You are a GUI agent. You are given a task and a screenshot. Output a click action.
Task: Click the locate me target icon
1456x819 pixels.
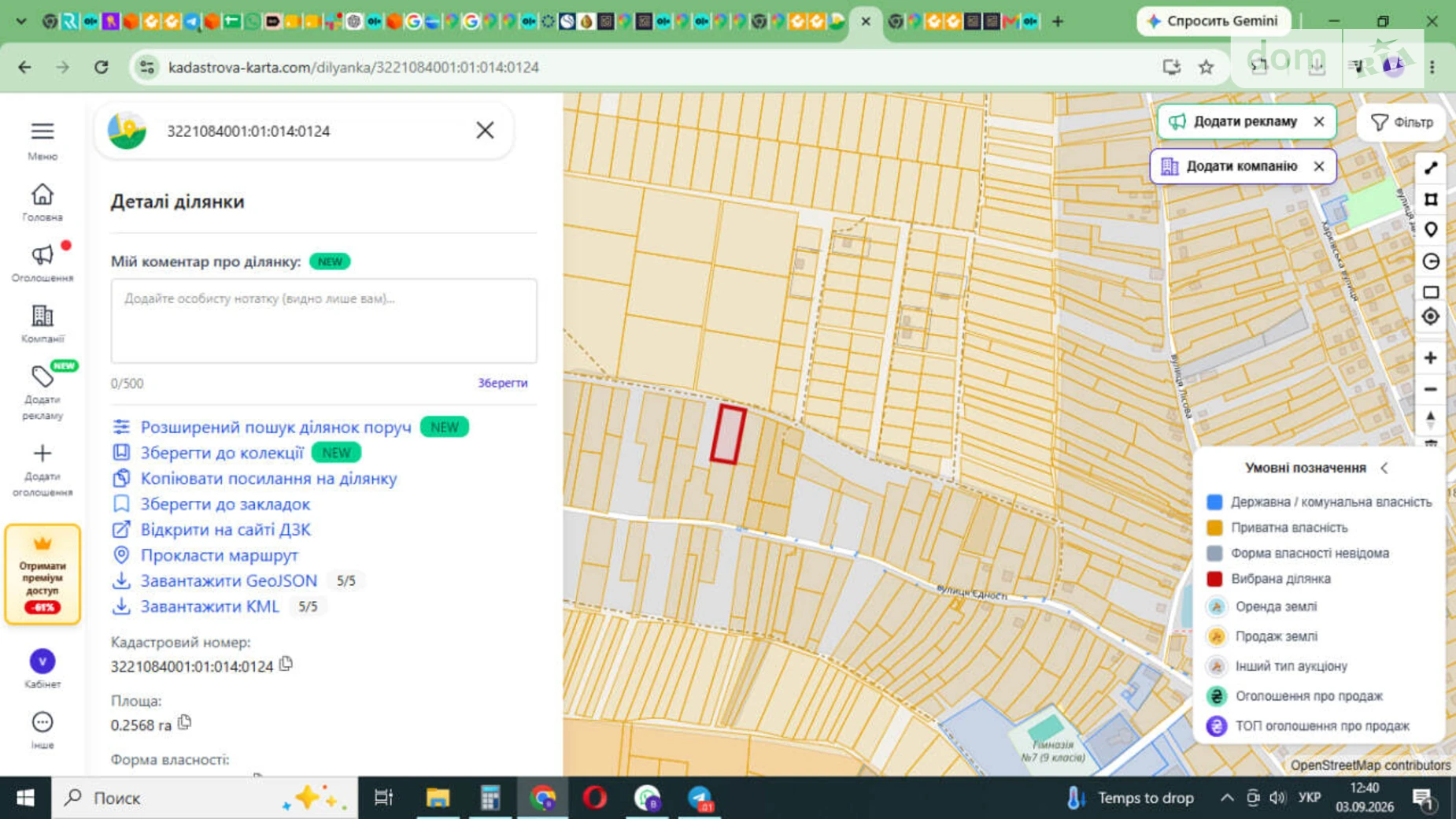click(x=1431, y=317)
